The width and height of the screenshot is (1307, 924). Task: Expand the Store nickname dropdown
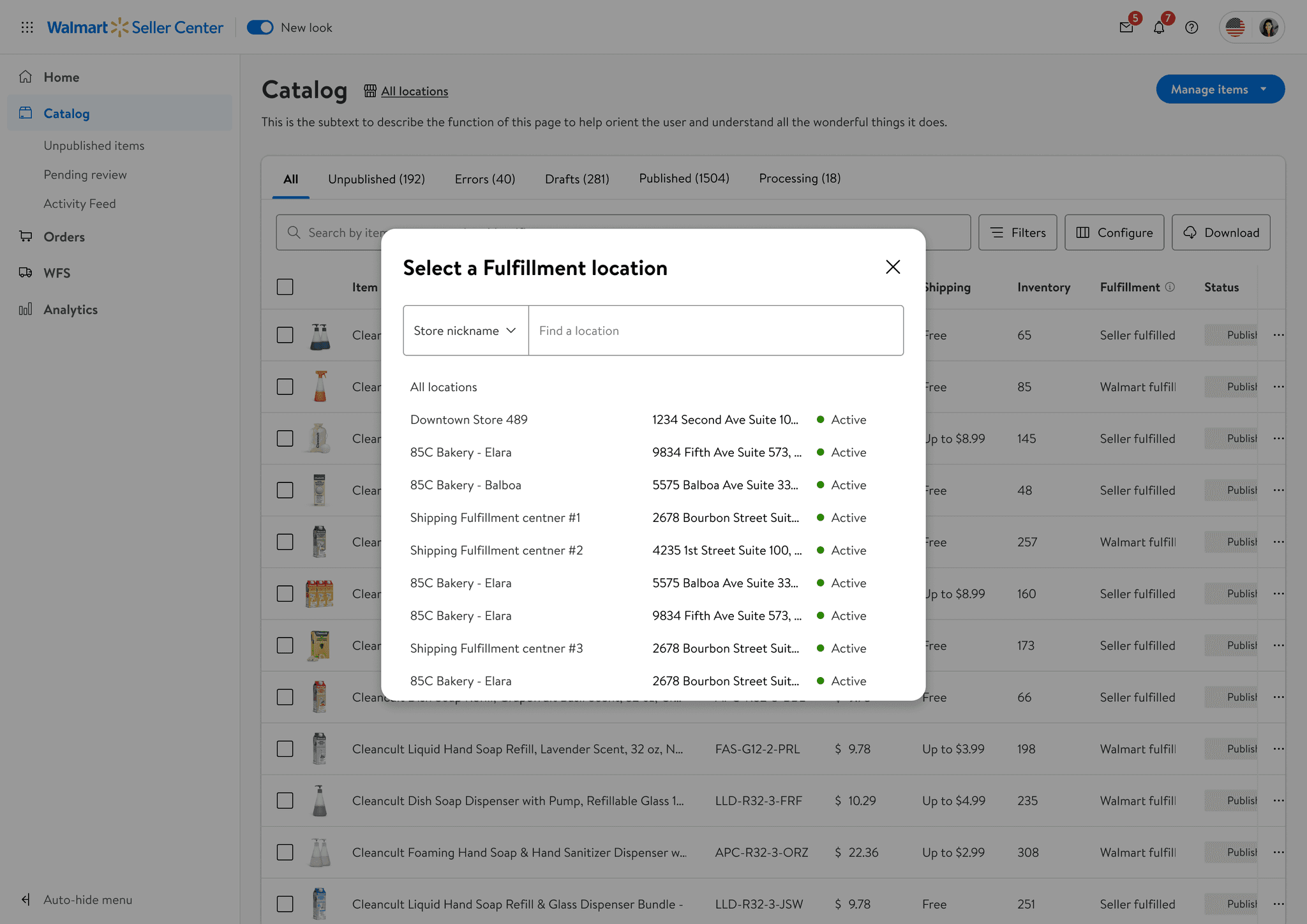[465, 331]
